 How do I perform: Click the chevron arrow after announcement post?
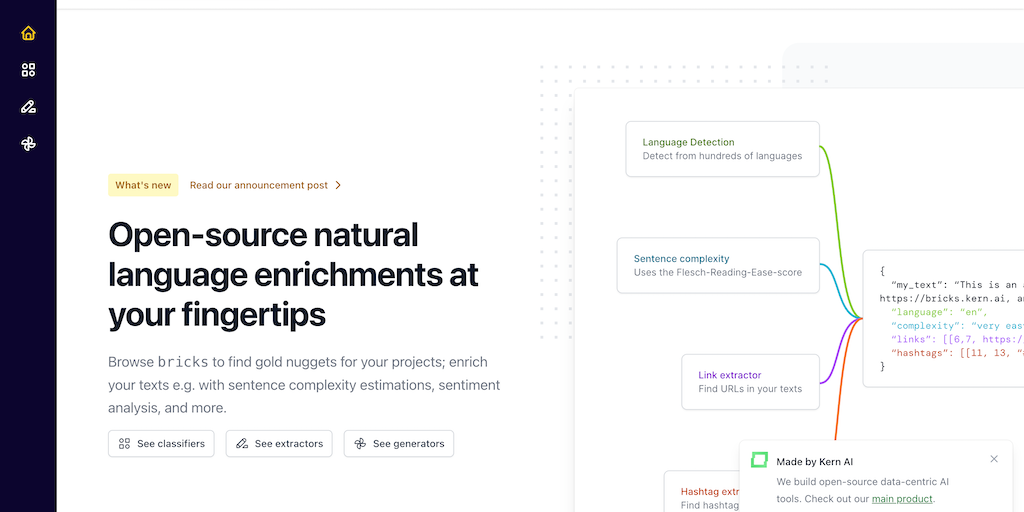pyautogui.click(x=338, y=185)
